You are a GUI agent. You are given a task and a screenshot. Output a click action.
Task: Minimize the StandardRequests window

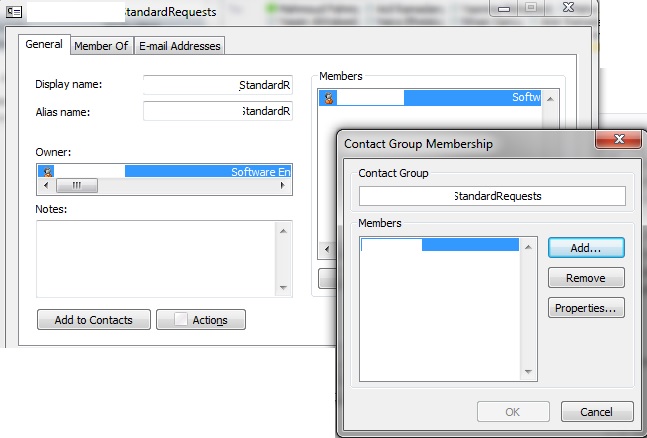click(504, 8)
